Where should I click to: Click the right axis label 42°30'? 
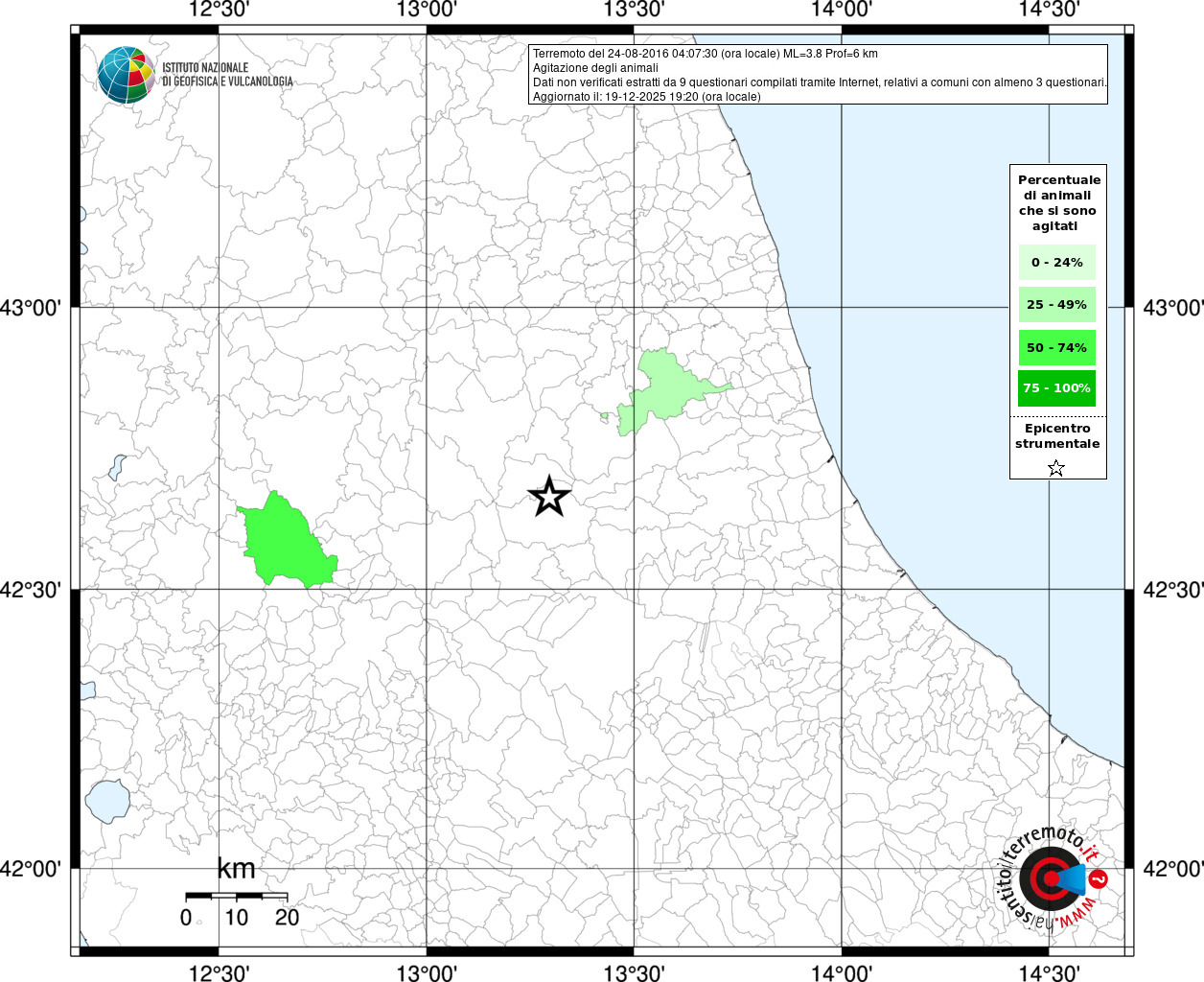(1173, 589)
